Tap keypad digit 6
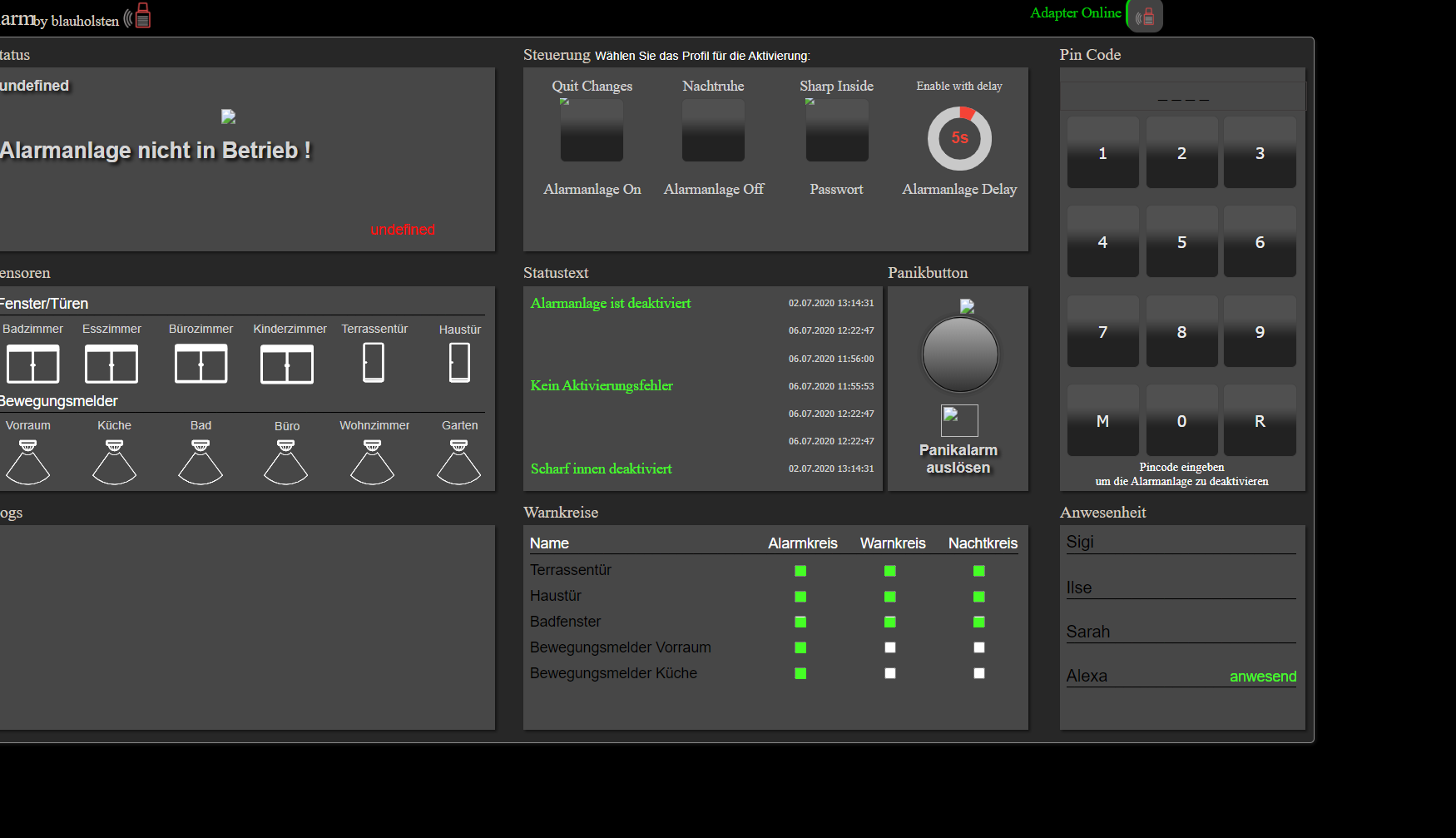Screen dimensions: 1456x838 [x=1260, y=241]
